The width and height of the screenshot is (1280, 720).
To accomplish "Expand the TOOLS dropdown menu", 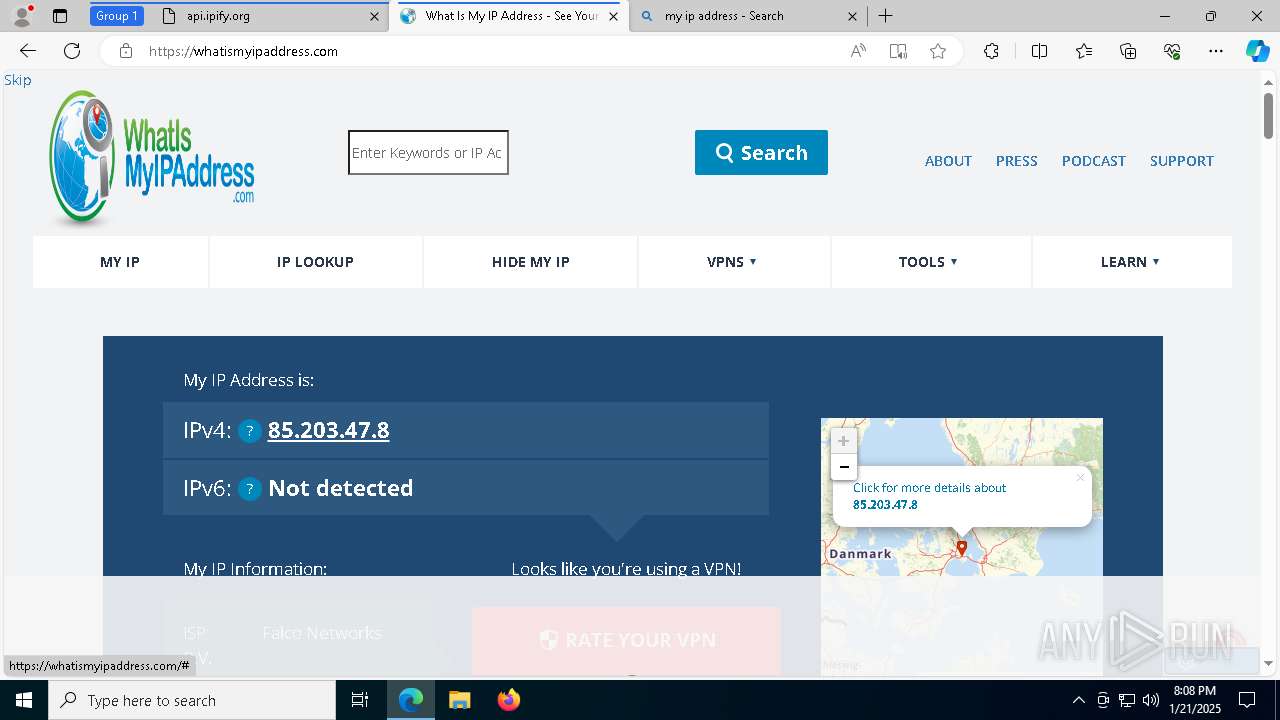I will [x=929, y=262].
